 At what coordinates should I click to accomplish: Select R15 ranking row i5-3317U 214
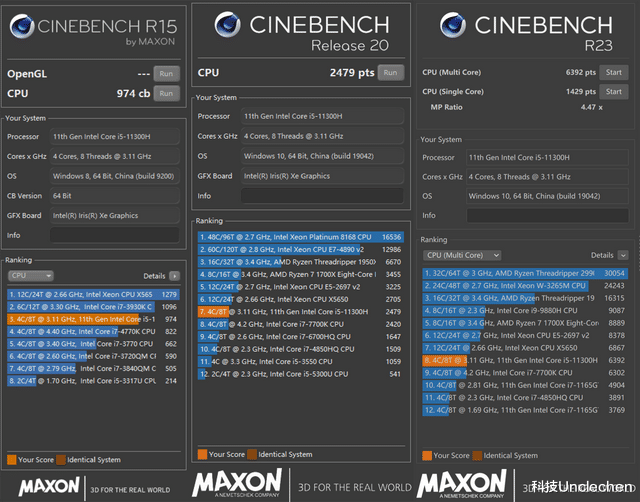click(x=93, y=381)
